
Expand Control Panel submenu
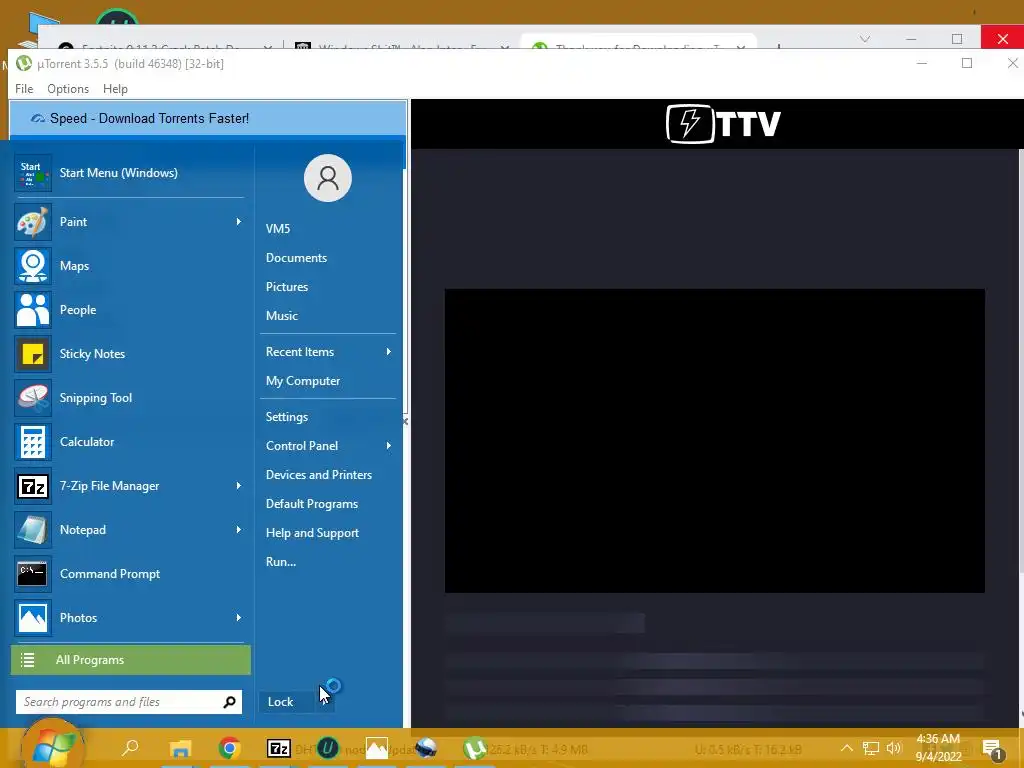pyautogui.click(x=389, y=446)
